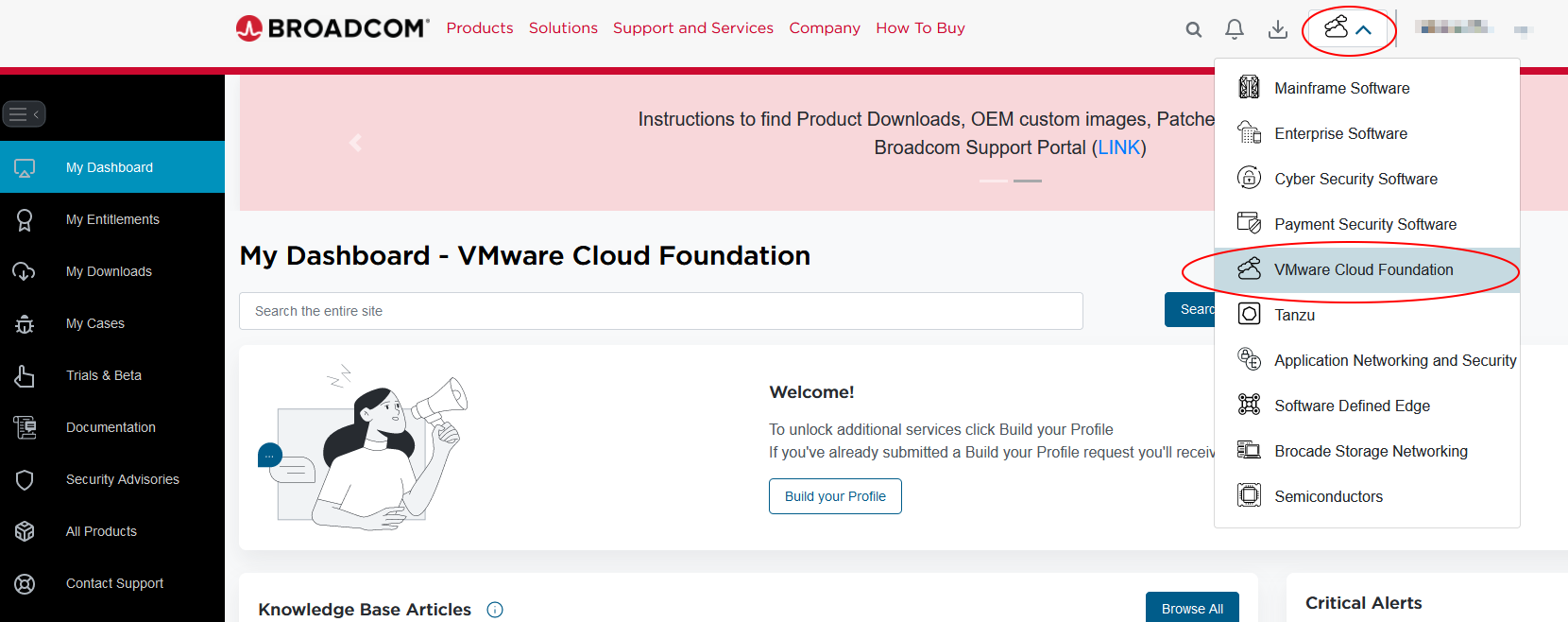Click Browse All knowledge base button
This screenshot has width=1568, height=622.
(x=1192, y=609)
